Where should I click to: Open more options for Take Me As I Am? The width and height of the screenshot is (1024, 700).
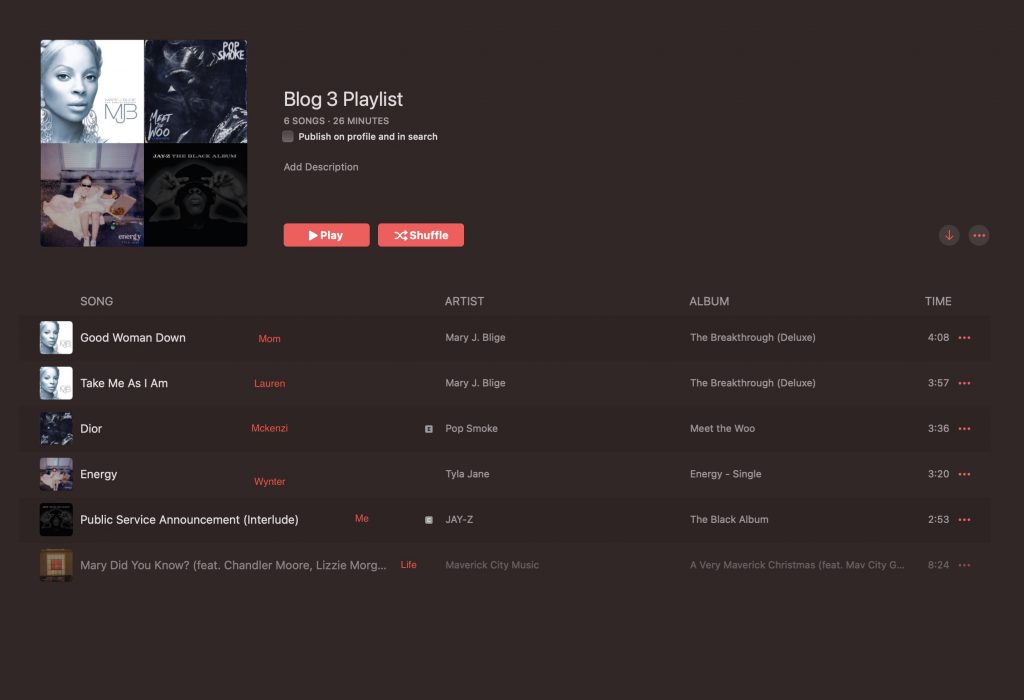(964, 383)
